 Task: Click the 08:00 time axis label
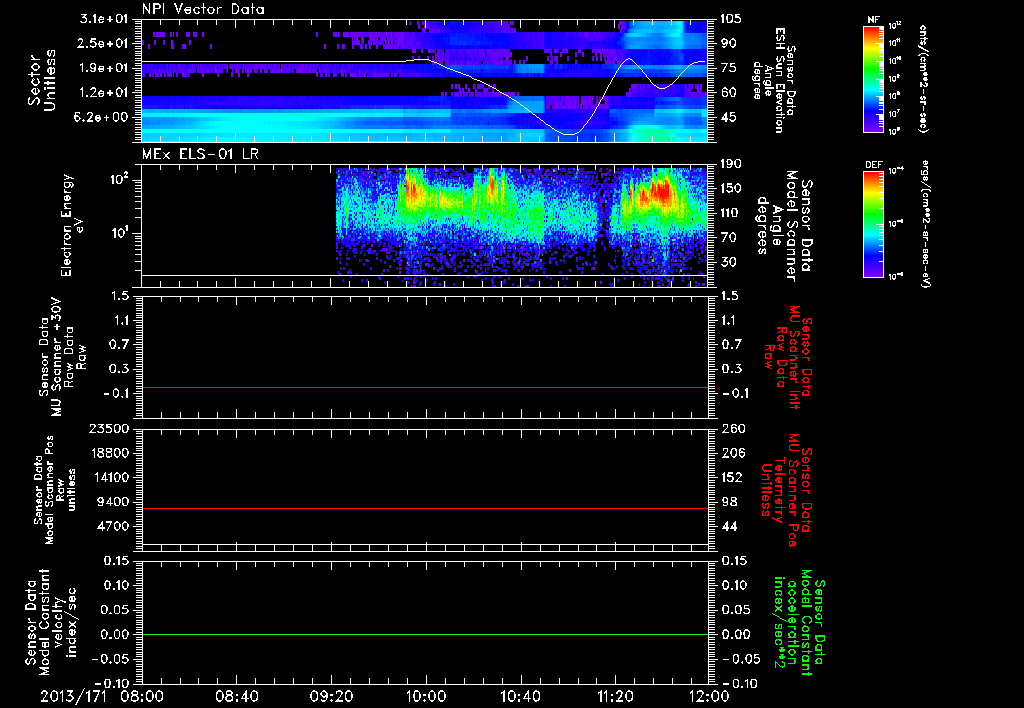point(142,696)
